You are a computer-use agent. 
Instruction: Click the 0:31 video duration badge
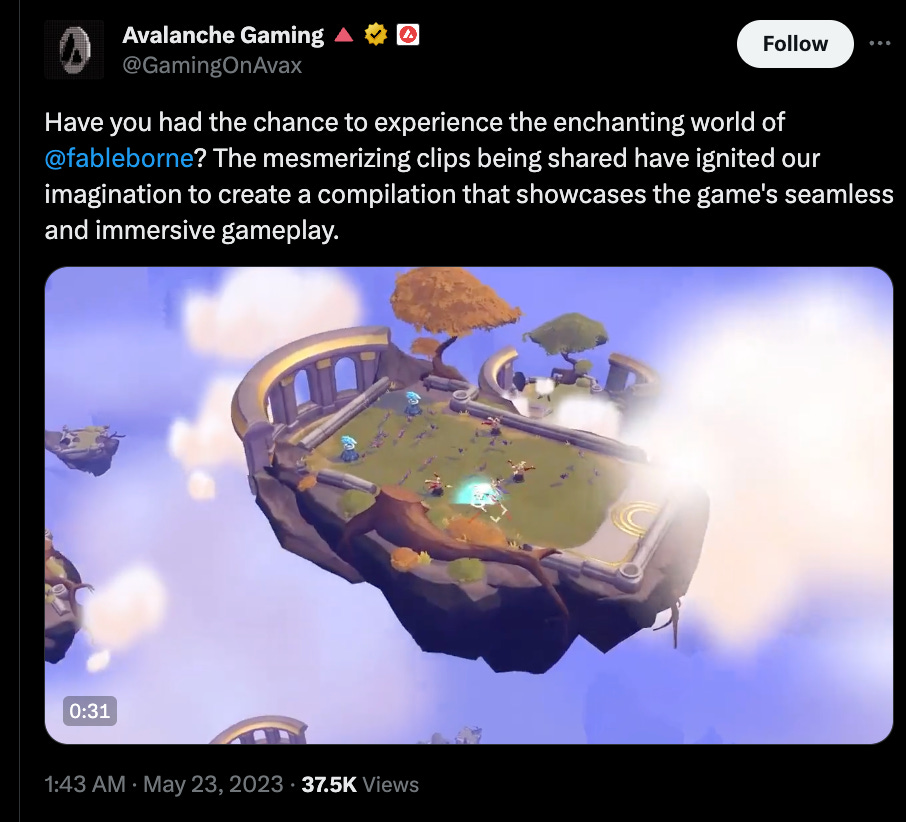tap(90, 711)
